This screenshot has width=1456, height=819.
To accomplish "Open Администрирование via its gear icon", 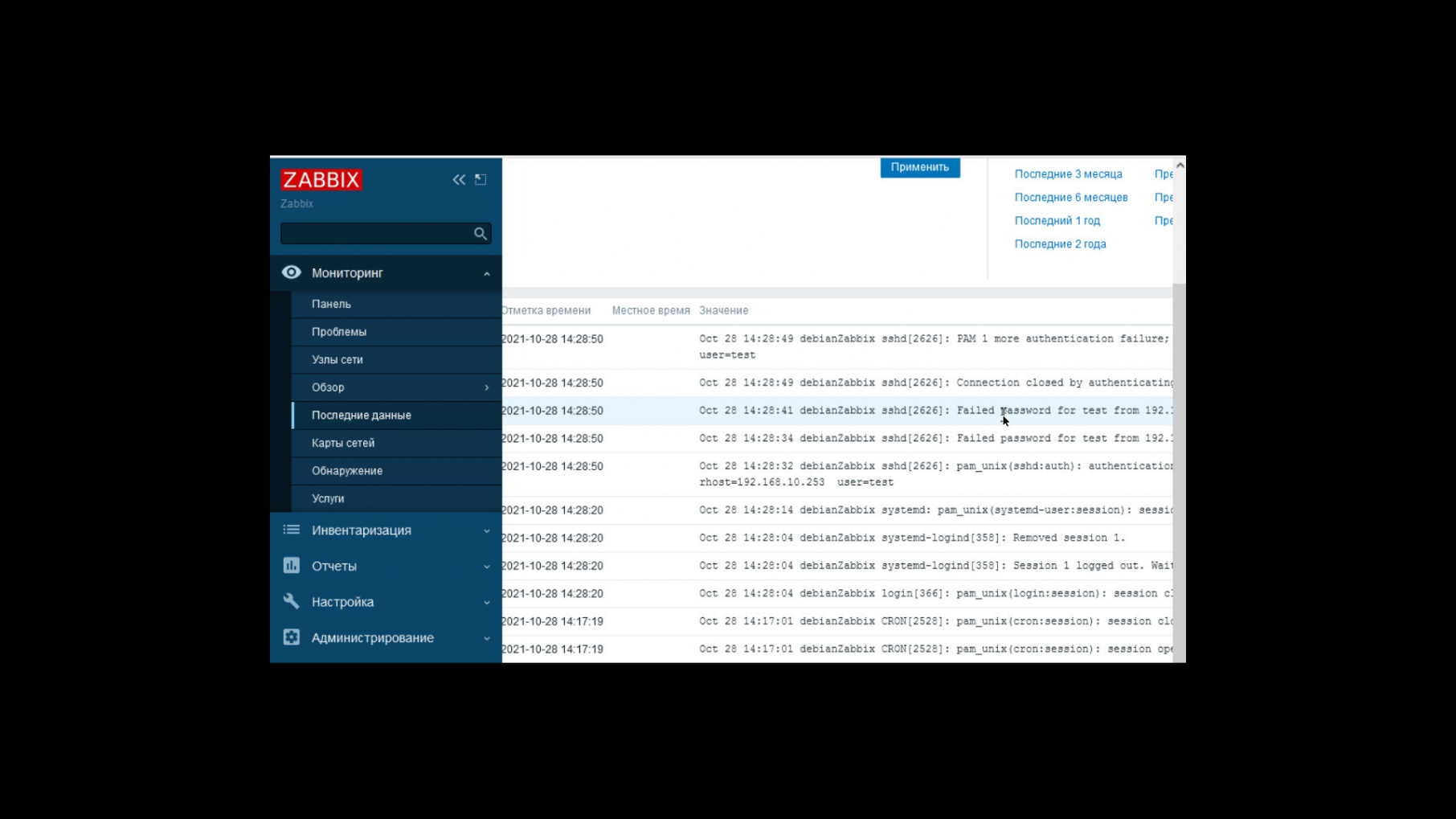I will tap(291, 637).
